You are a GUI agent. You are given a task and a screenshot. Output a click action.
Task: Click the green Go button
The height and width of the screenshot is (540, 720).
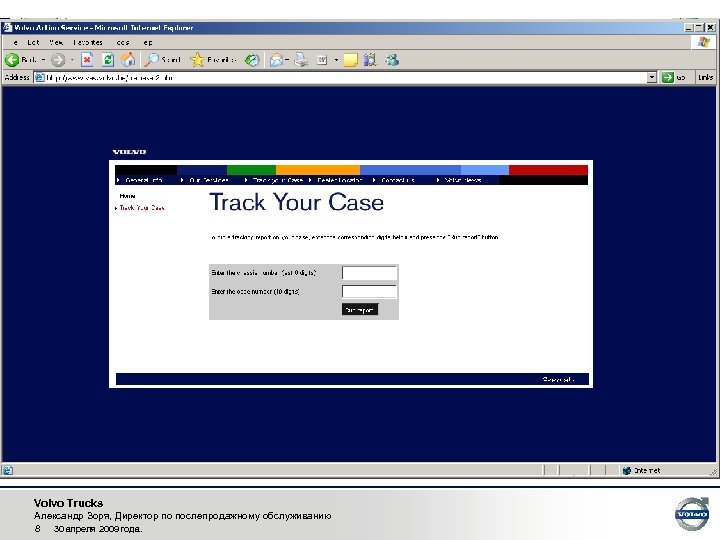[674, 77]
